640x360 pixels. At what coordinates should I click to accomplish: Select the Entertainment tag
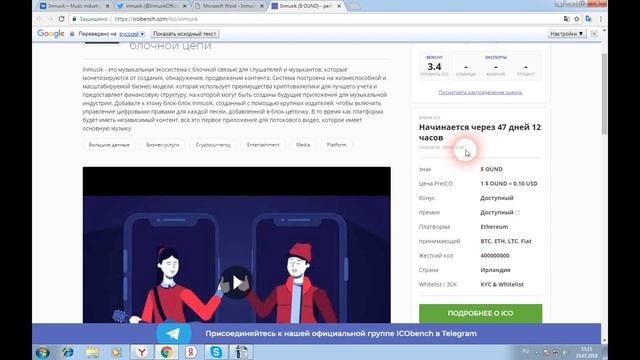(263, 145)
